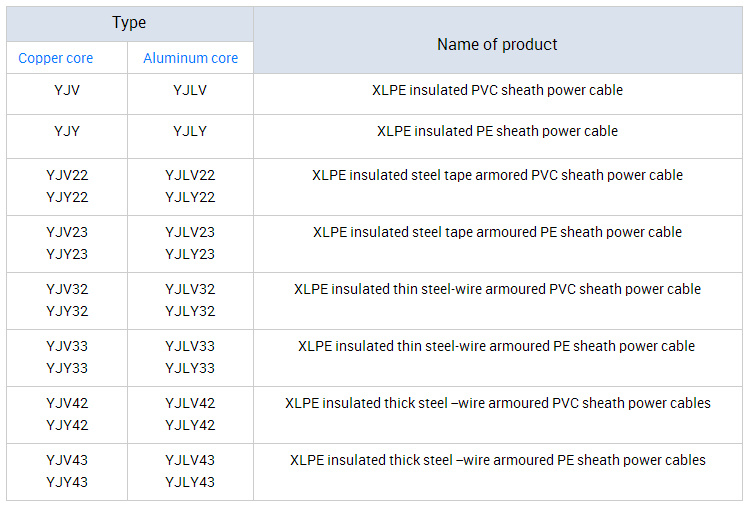Image resolution: width=754 pixels, height=509 pixels.
Task: Click the Name of product header
Action: coord(497,44)
